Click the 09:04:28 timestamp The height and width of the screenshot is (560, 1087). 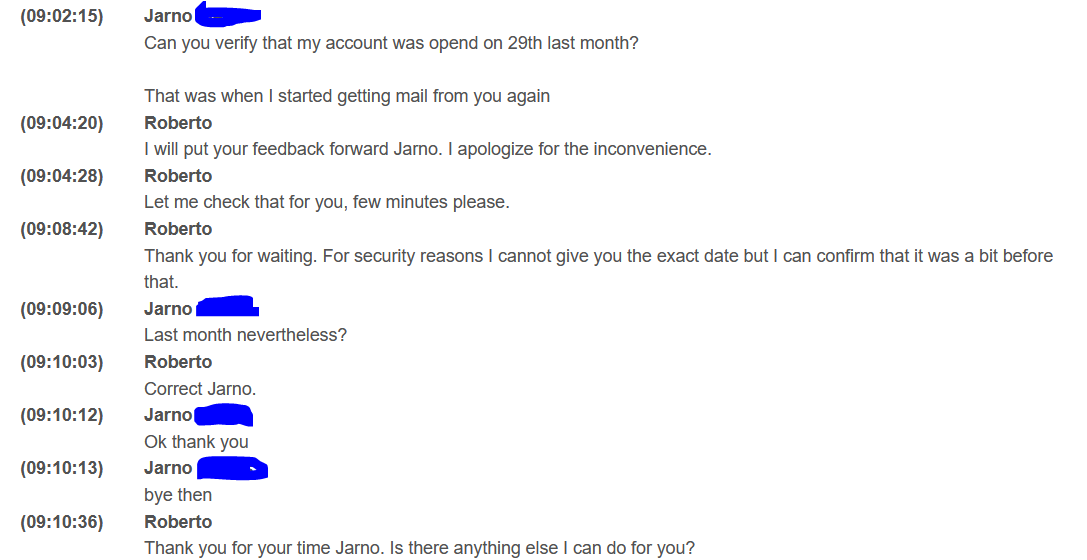pos(62,176)
